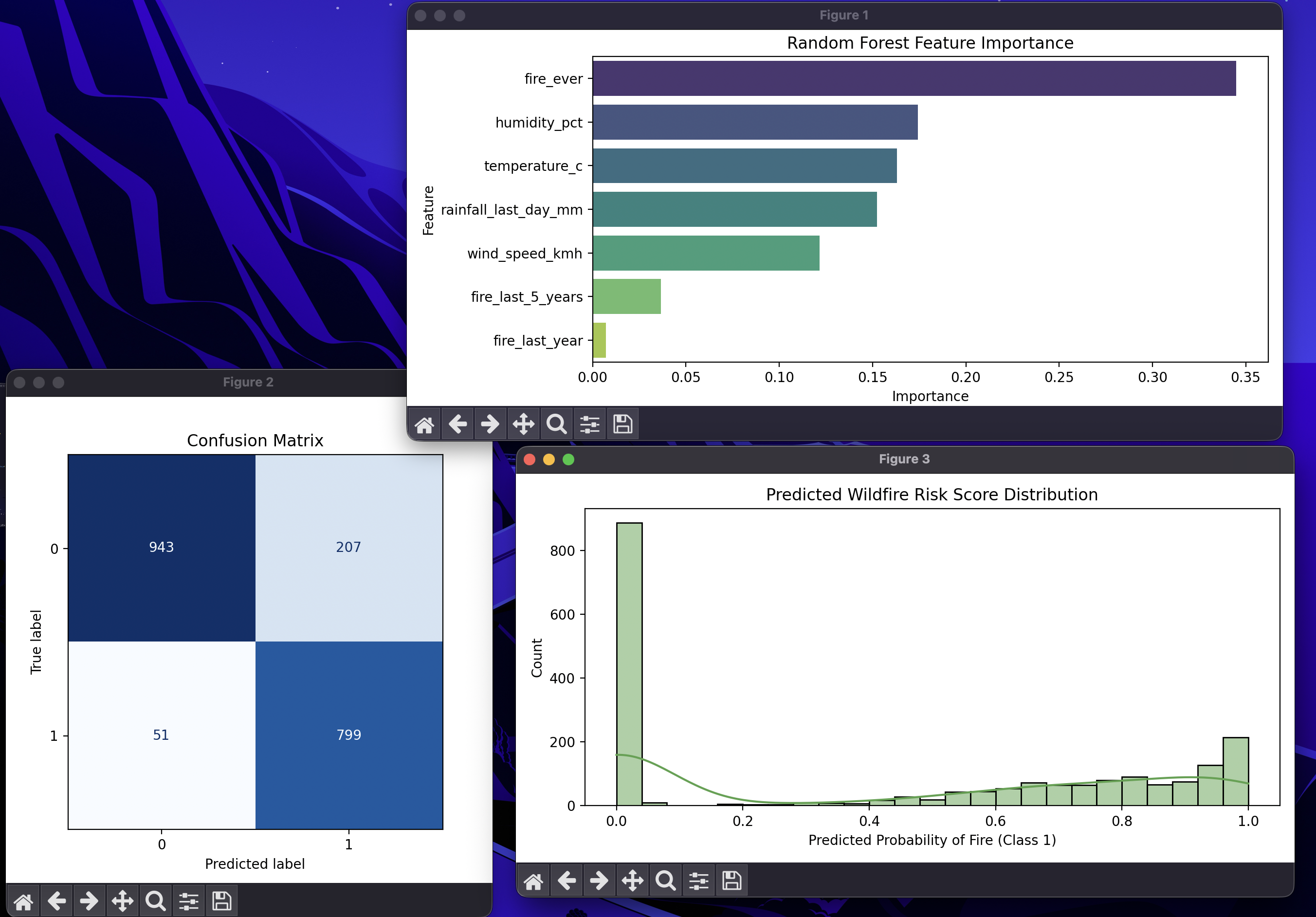This screenshot has height=917, width=1316.
Task: Click Figure 2 window title bar
Action: click(x=248, y=382)
